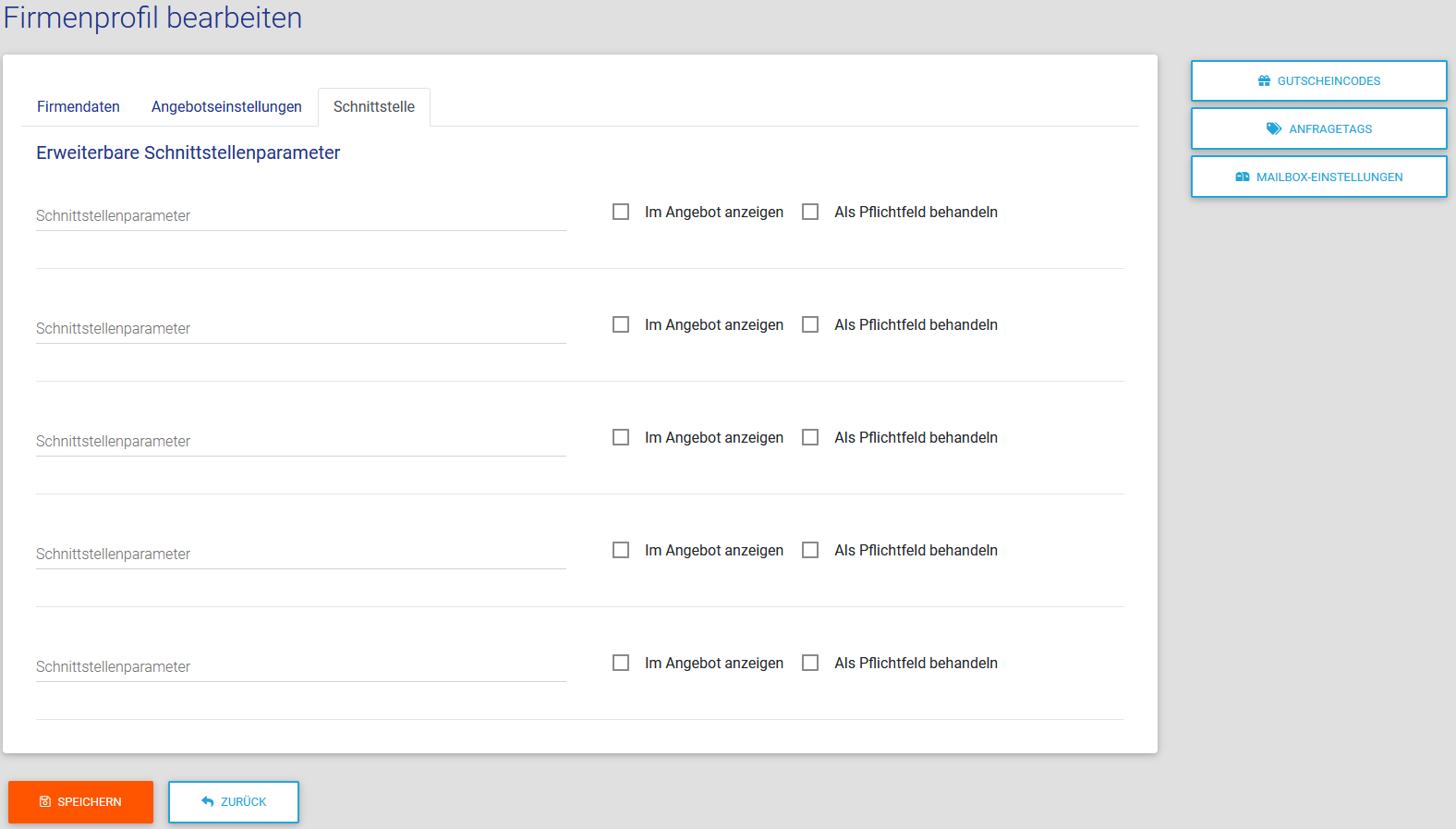Switch to the Firmendaten tab
Image resolution: width=1456 pixels, height=829 pixels.
tap(79, 107)
